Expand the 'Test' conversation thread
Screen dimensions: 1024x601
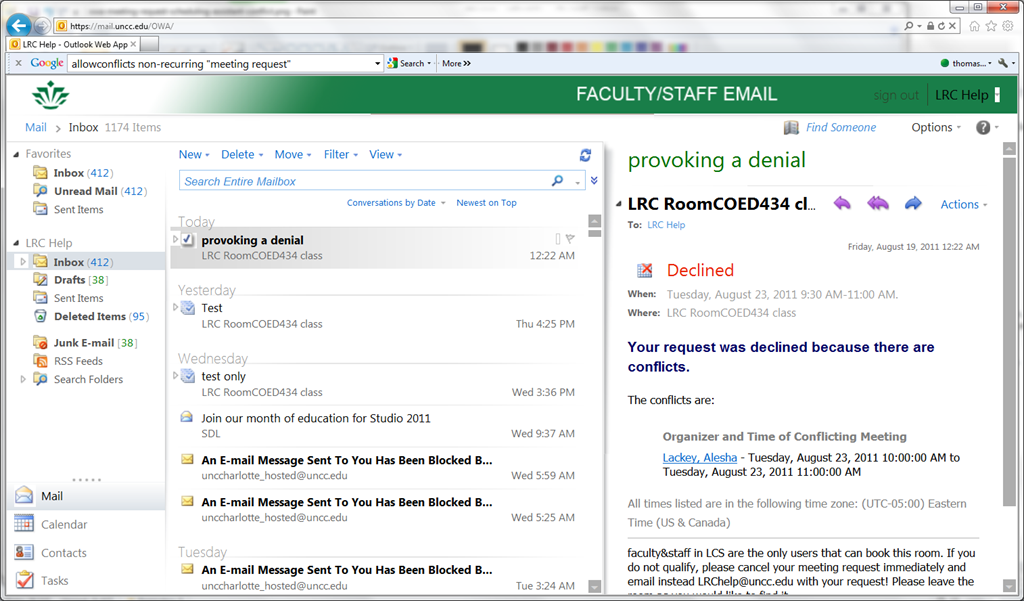175,307
